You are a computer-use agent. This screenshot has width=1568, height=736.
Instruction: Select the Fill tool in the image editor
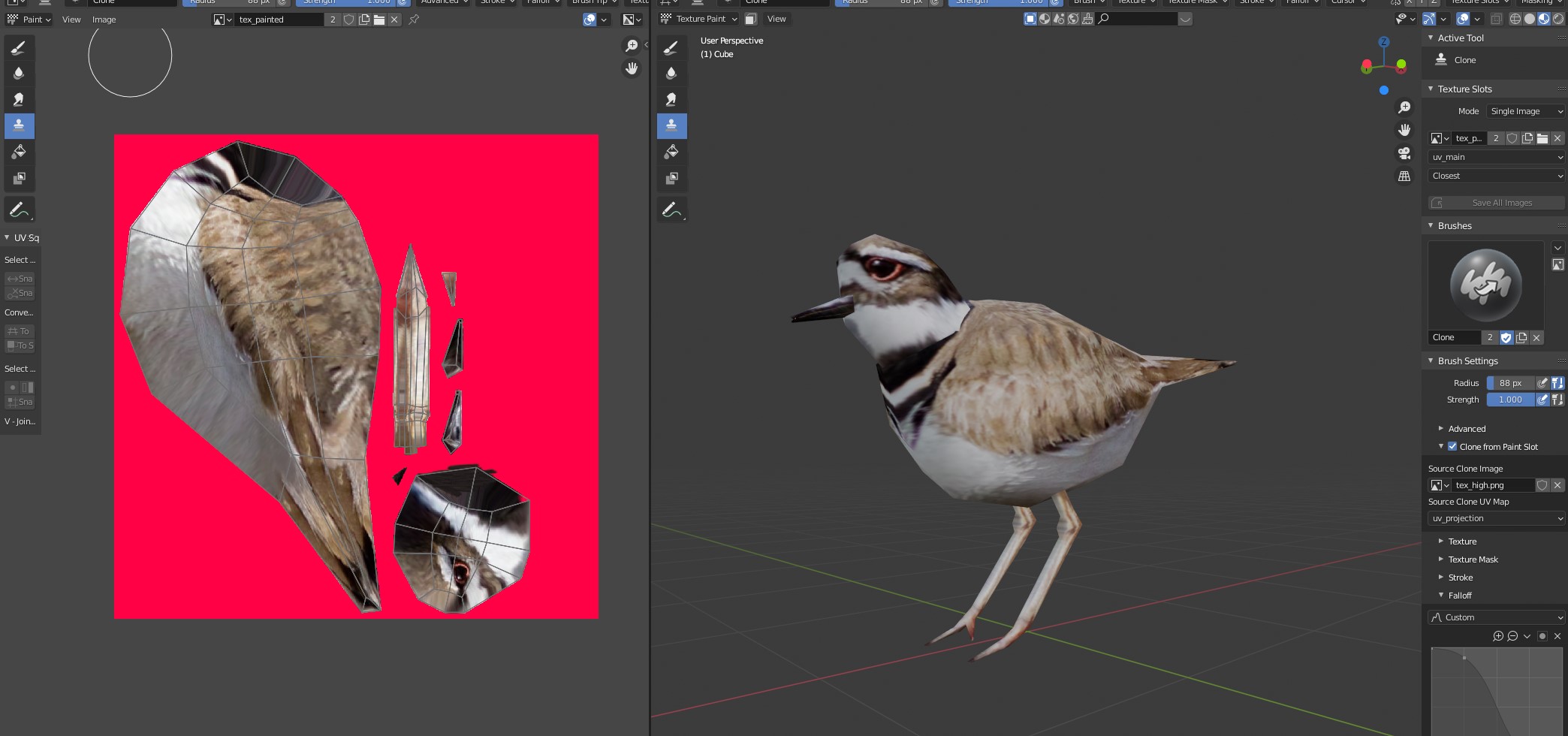coord(19,152)
